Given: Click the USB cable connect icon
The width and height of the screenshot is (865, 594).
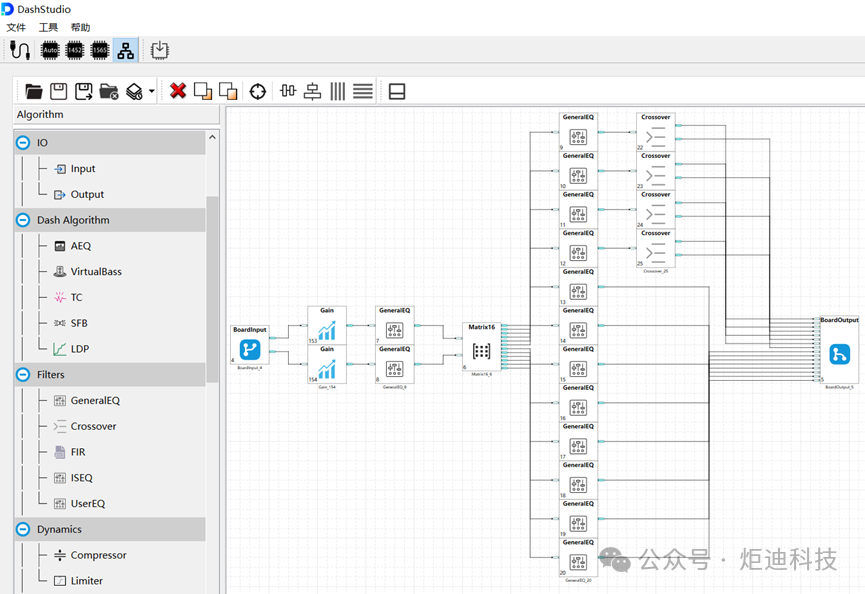Looking at the screenshot, I should point(20,49).
